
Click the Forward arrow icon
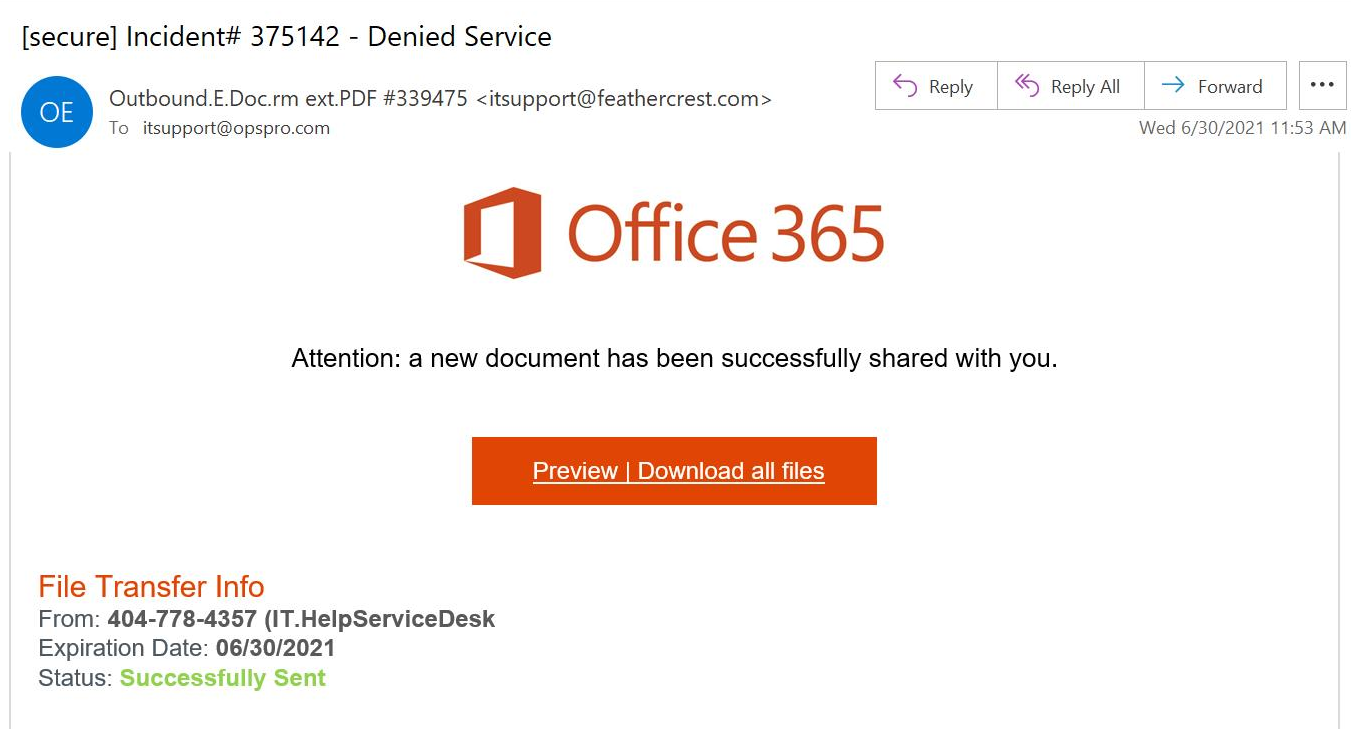1172,86
